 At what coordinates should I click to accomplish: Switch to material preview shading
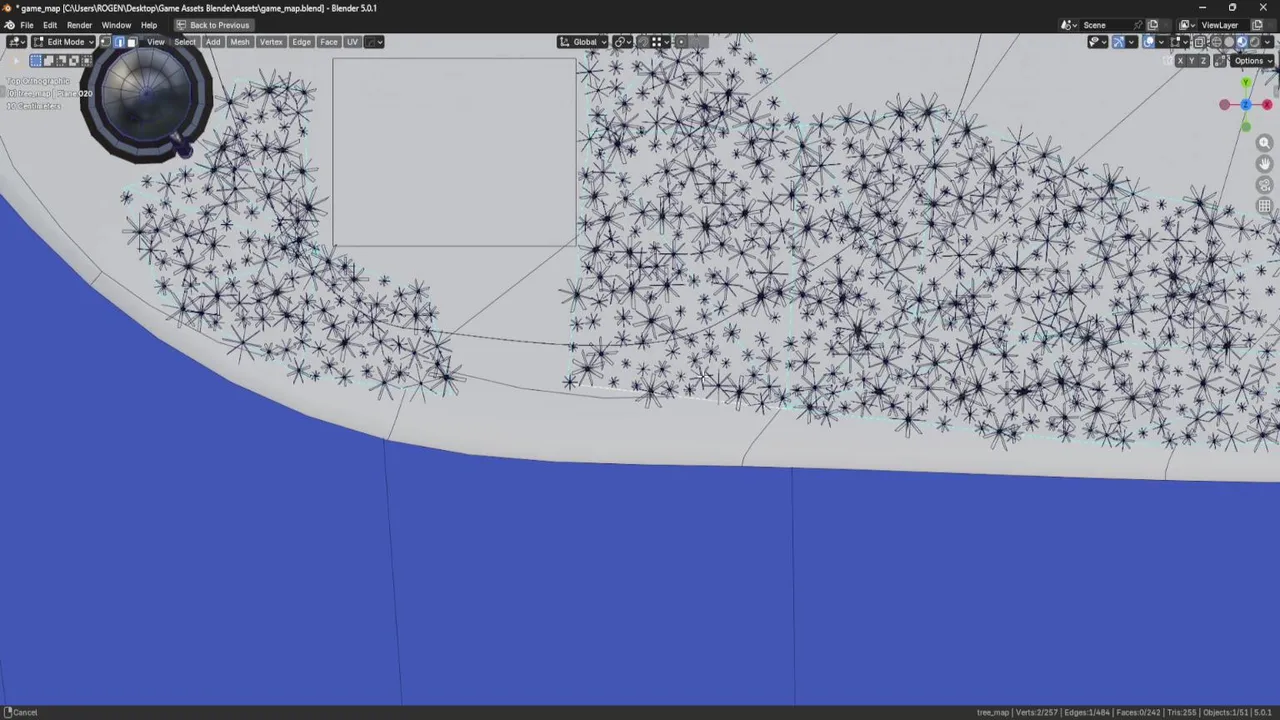[1242, 42]
